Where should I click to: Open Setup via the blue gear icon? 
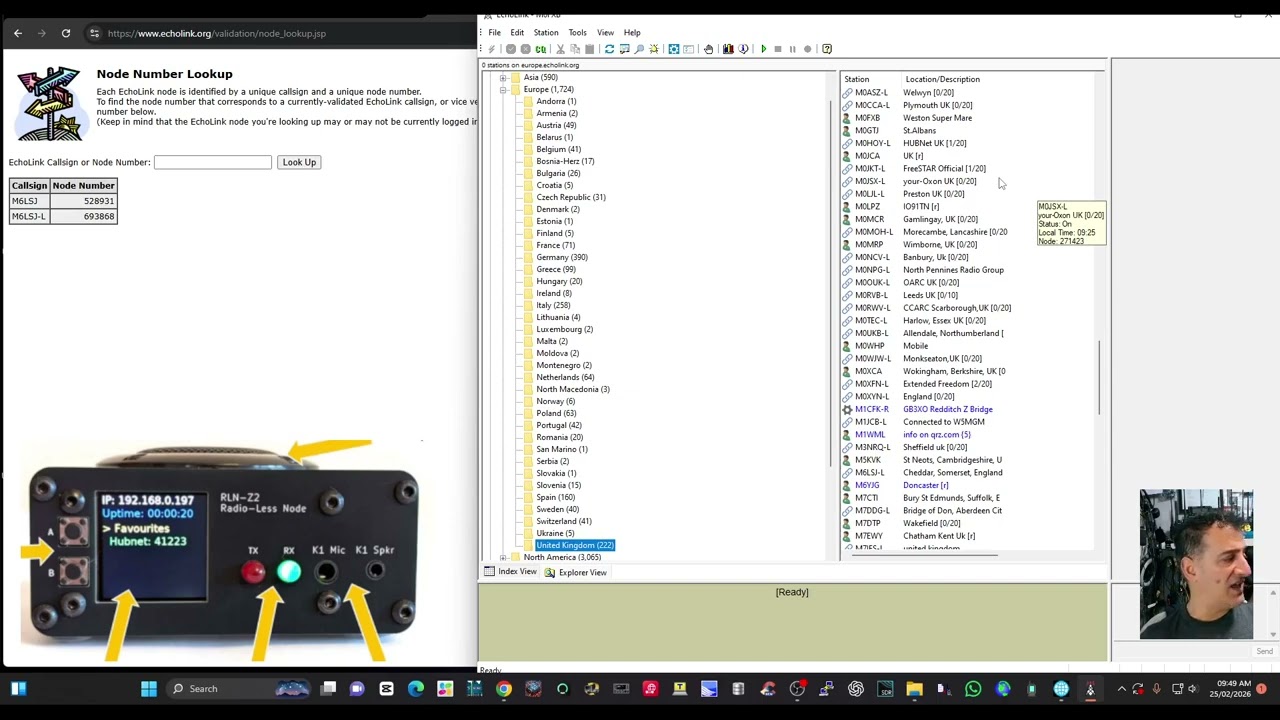pyautogui.click(x=674, y=49)
